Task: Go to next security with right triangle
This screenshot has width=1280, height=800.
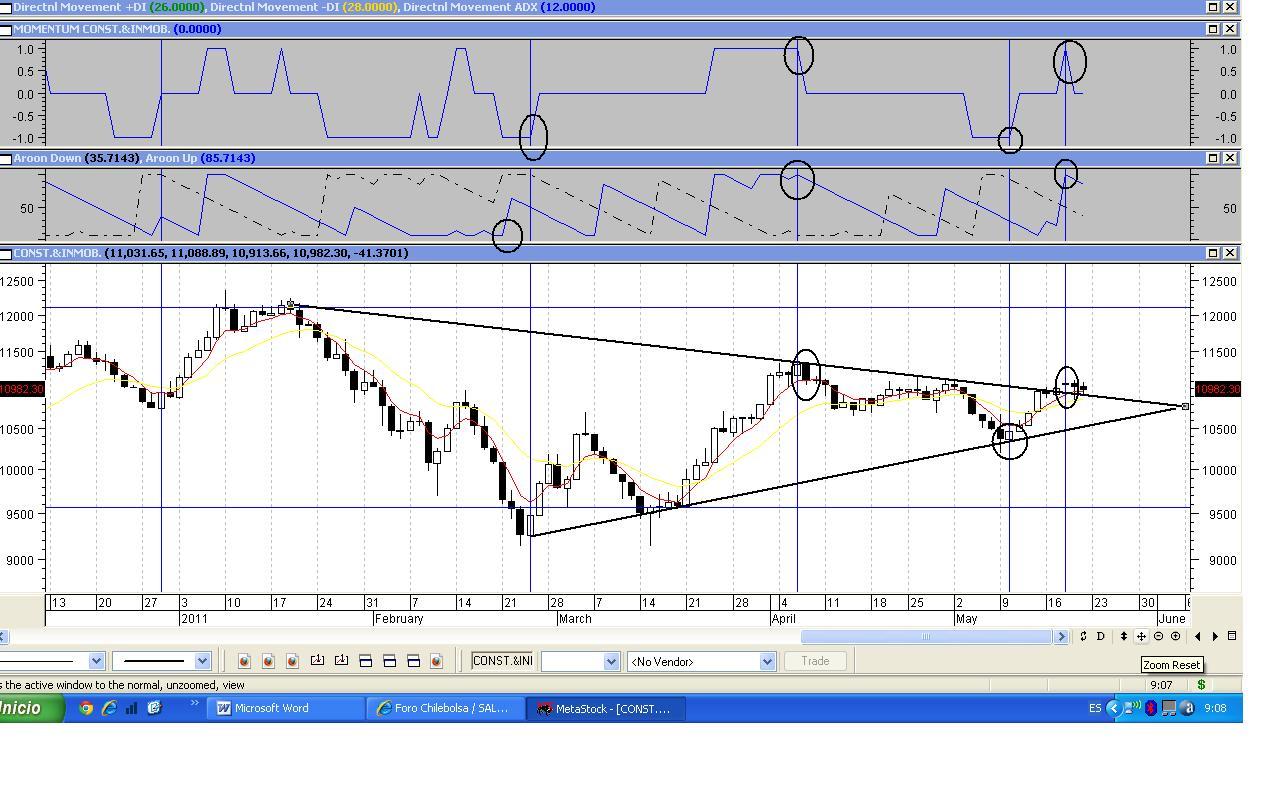Action: 1215,636
